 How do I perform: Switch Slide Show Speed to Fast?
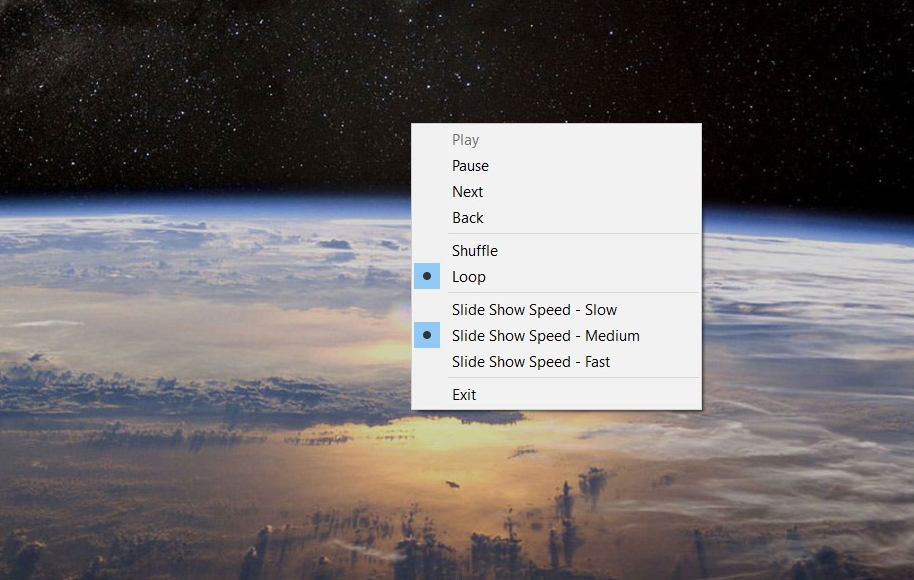pyautogui.click(x=556, y=362)
